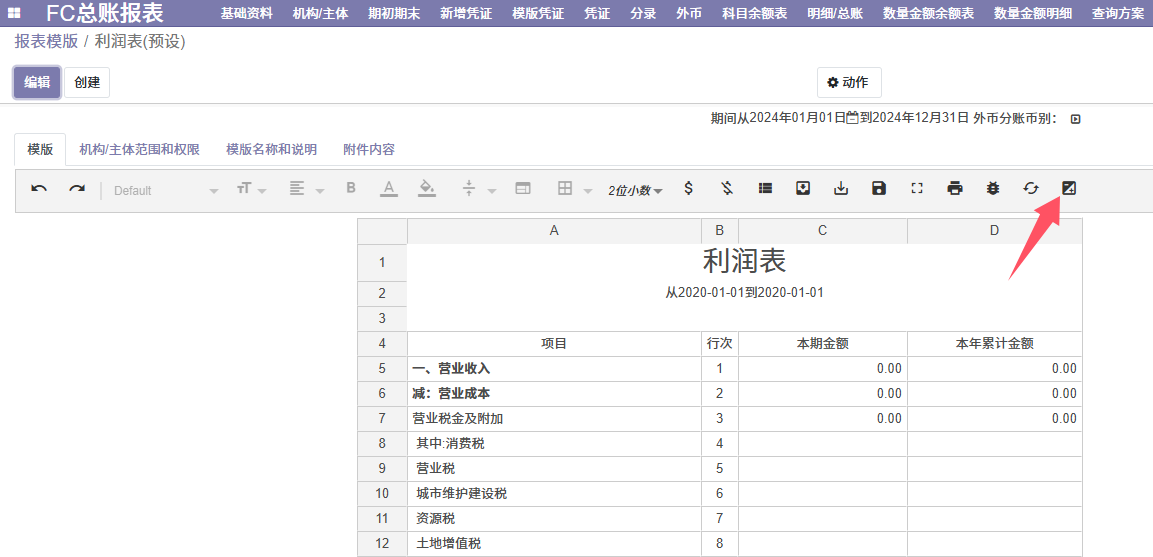Open the text alignment dropdown
This screenshot has height=557, width=1153.
coord(306,189)
